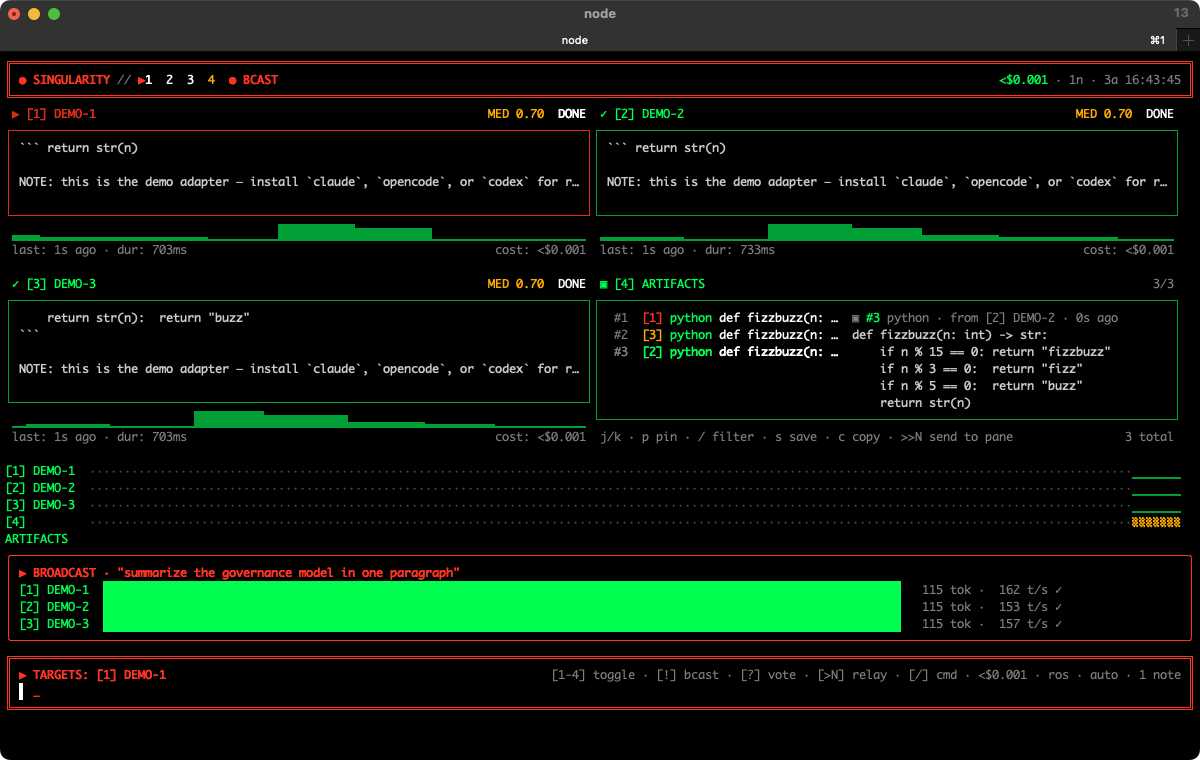Image resolution: width=1200 pixels, height=760 pixels.
Task: Click the '[>N] relay' hint
Action: (x=853, y=675)
